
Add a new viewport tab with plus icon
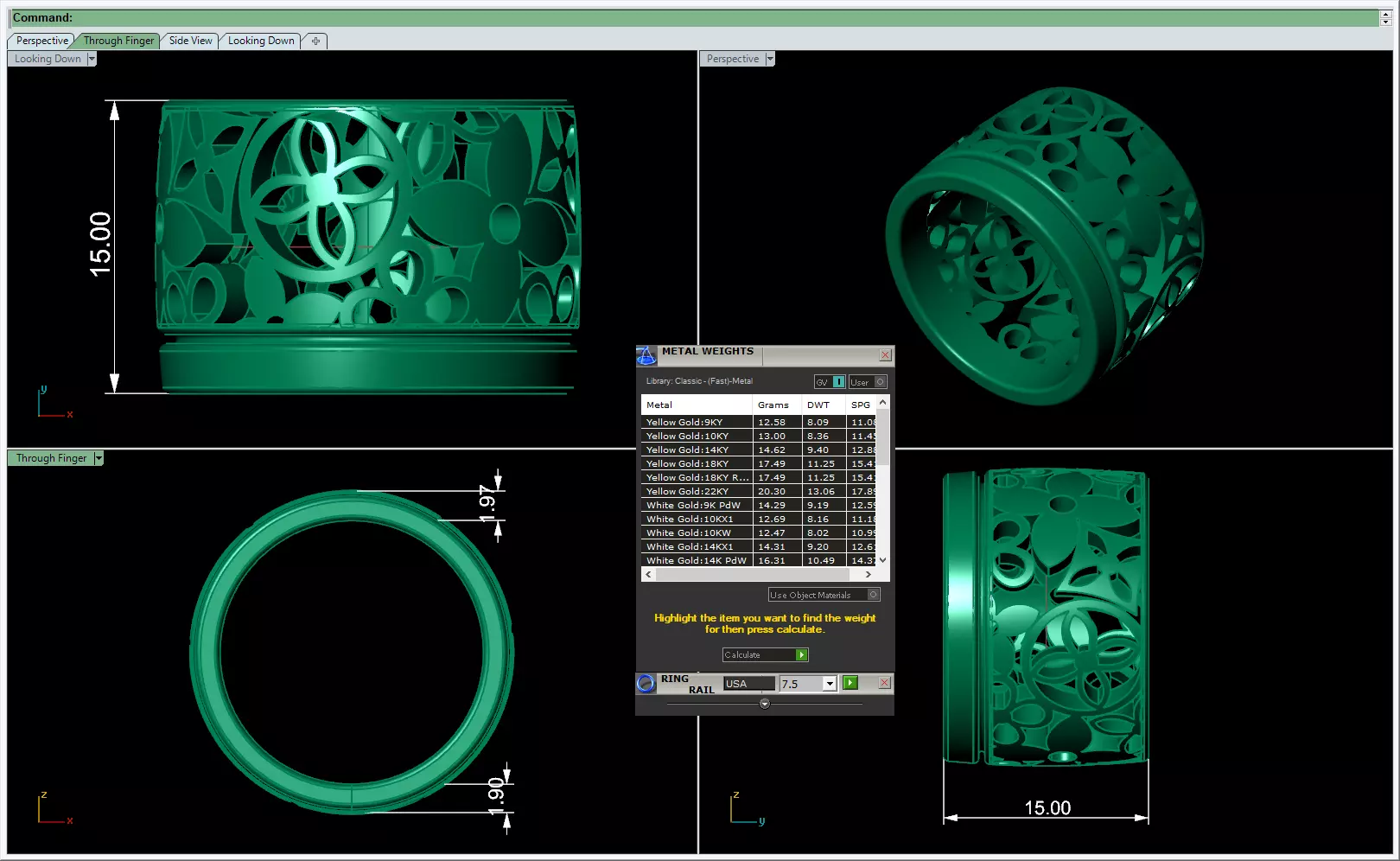click(x=315, y=41)
